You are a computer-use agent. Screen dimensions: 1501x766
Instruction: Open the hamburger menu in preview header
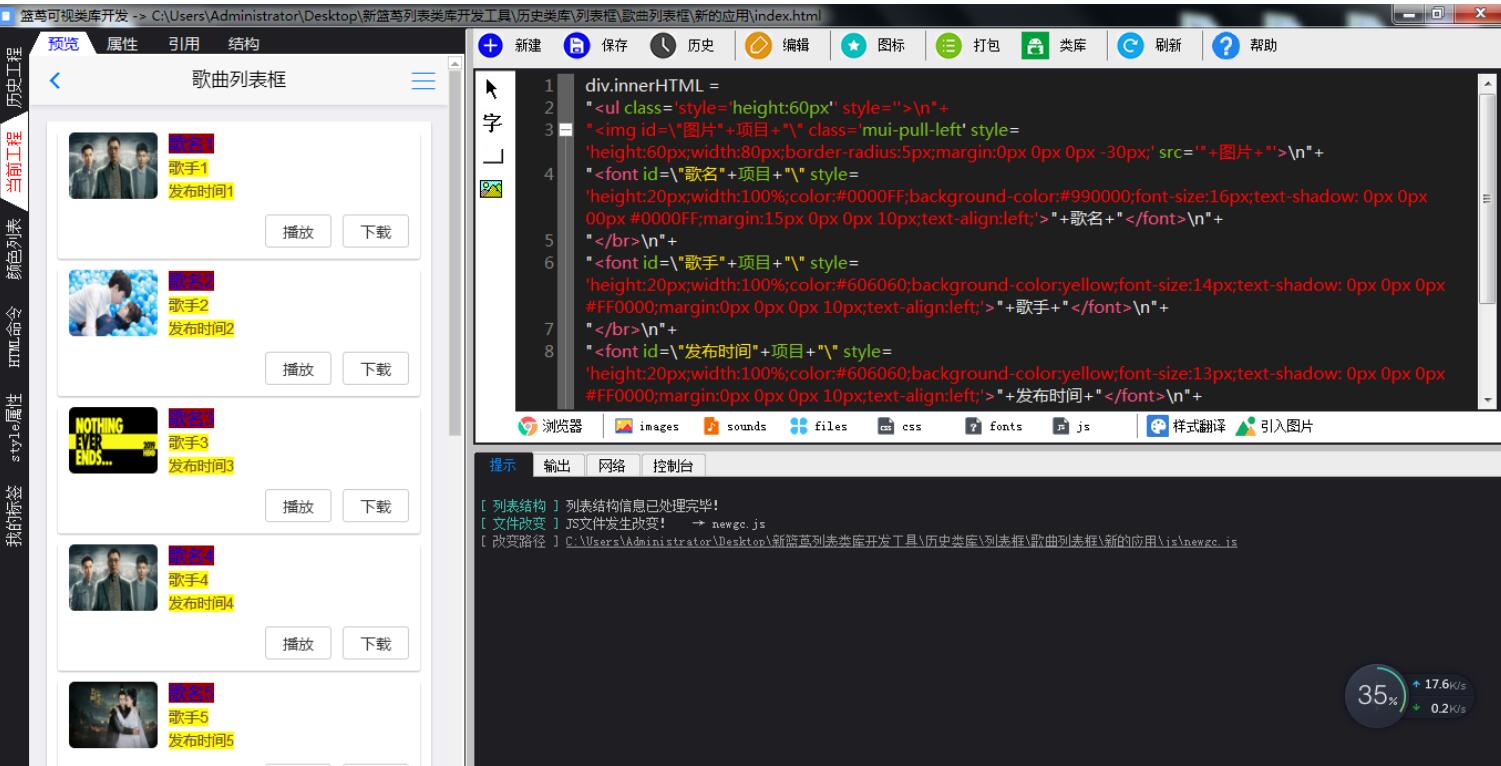pos(424,81)
